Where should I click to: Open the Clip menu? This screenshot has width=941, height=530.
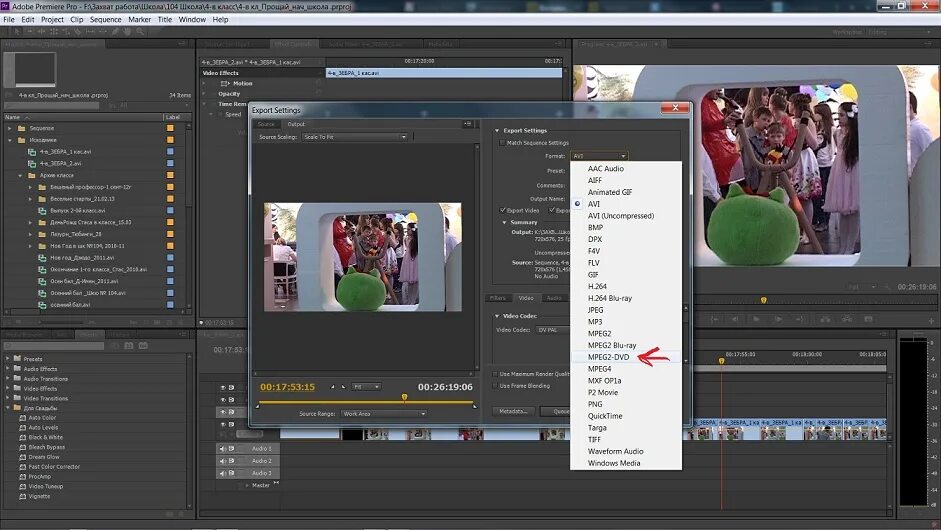tap(77, 19)
